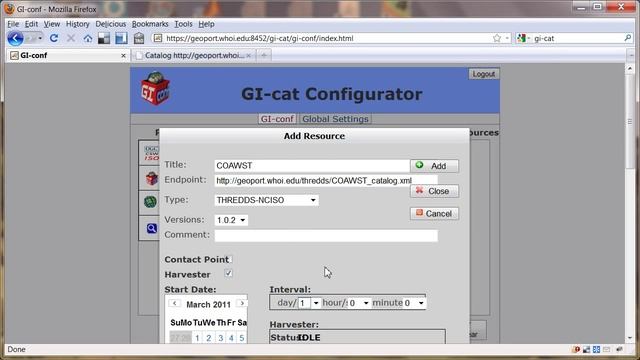
Task: Click the Cancel button
Action: pyautogui.click(x=434, y=213)
